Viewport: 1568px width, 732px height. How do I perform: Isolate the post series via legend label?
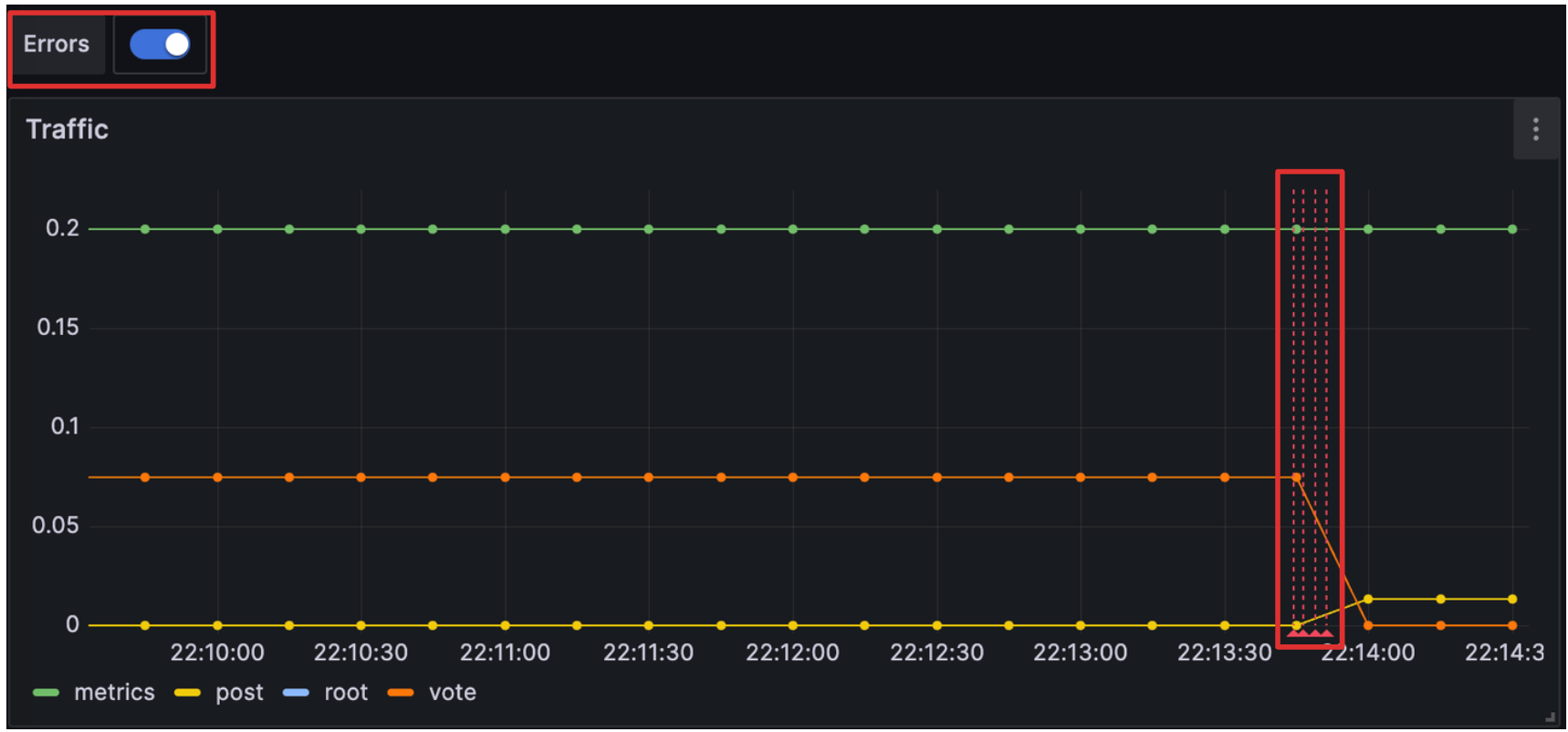[x=239, y=693]
